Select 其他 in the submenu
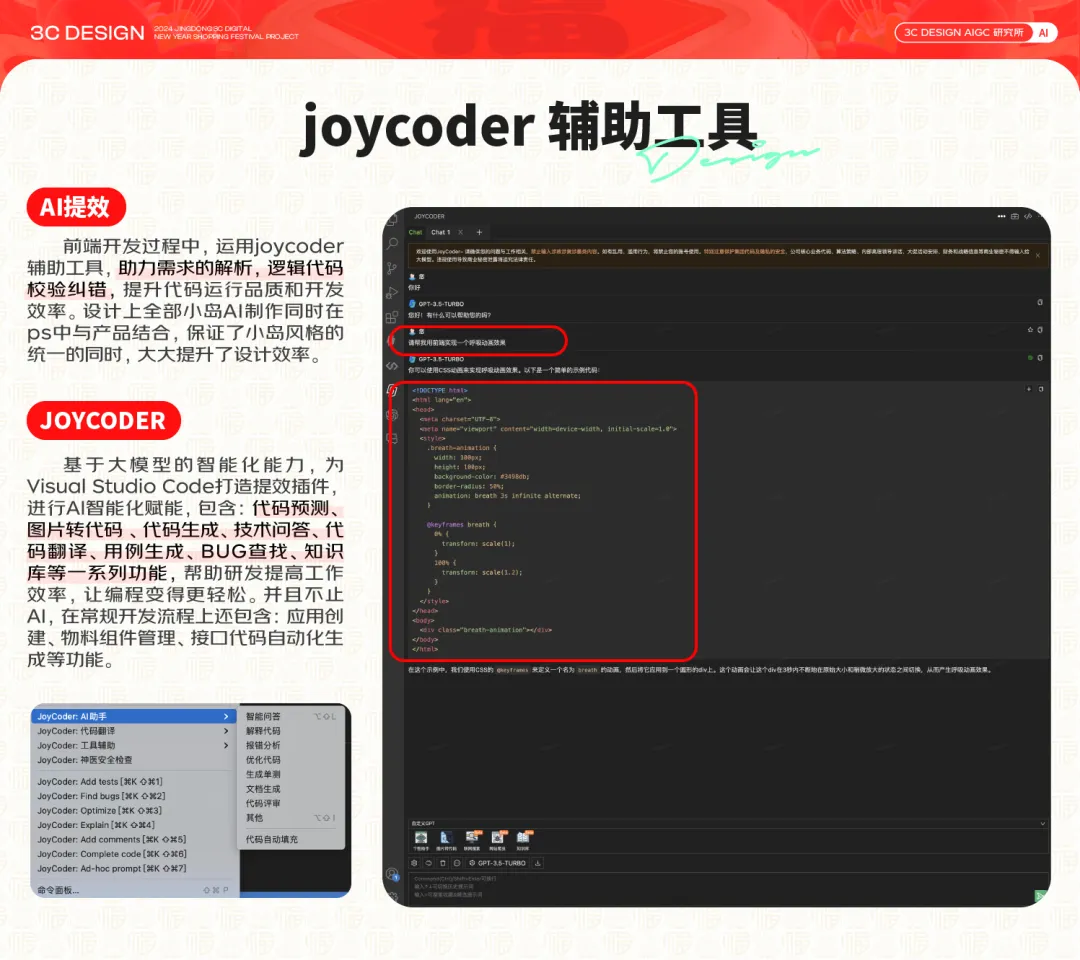 [x=291, y=817]
